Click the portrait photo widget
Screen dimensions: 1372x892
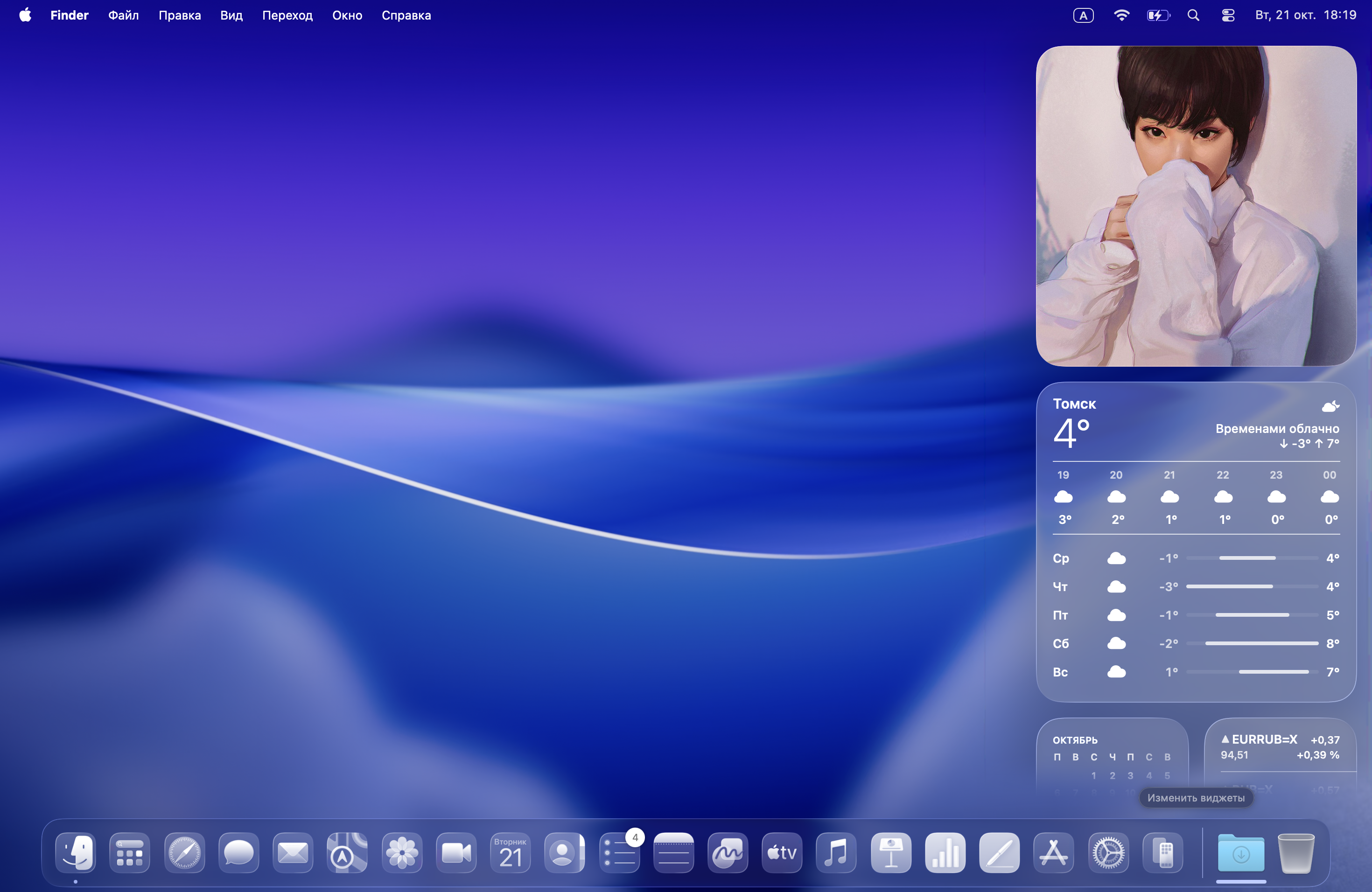pyautogui.click(x=1196, y=206)
